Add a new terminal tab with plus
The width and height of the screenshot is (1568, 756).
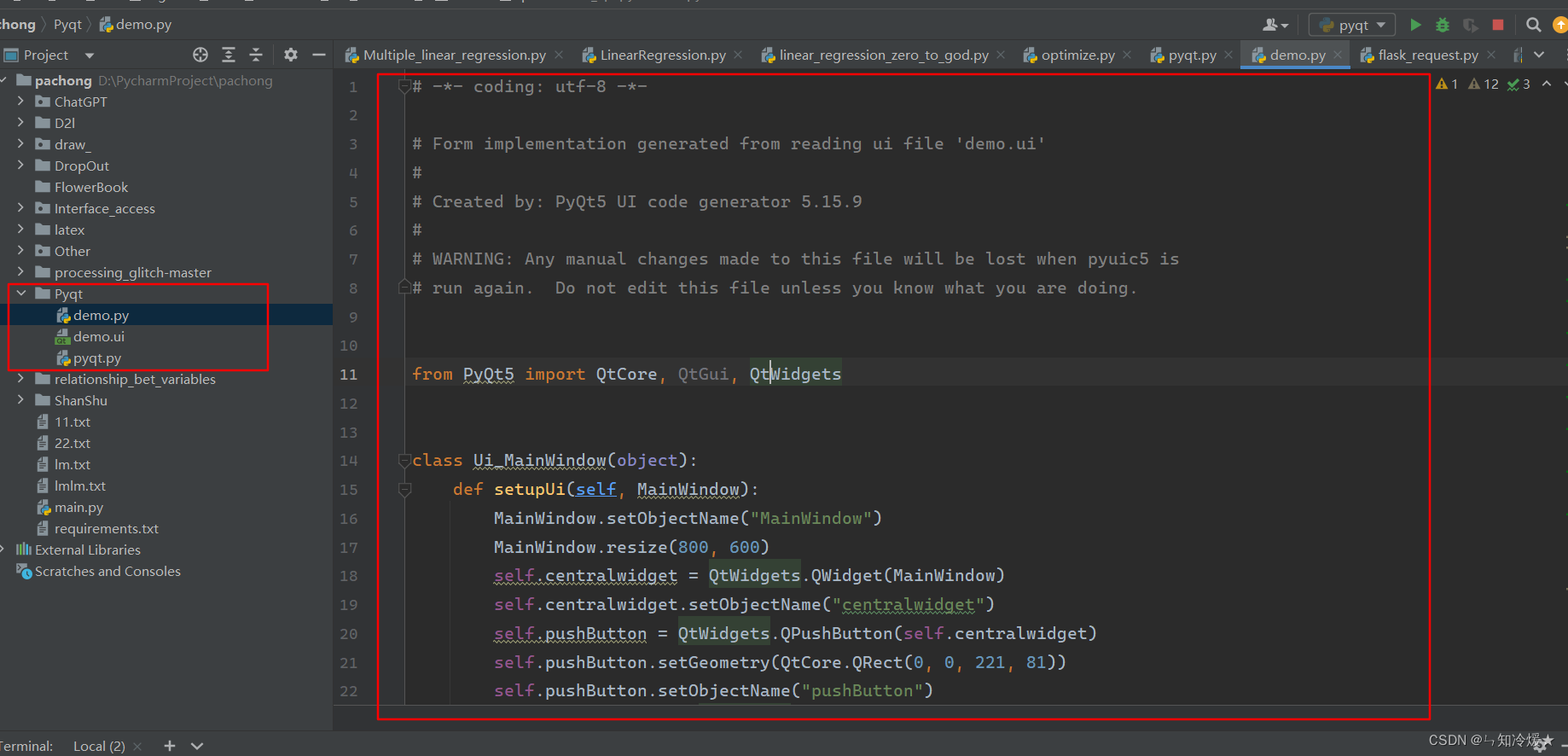tap(170, 746)
